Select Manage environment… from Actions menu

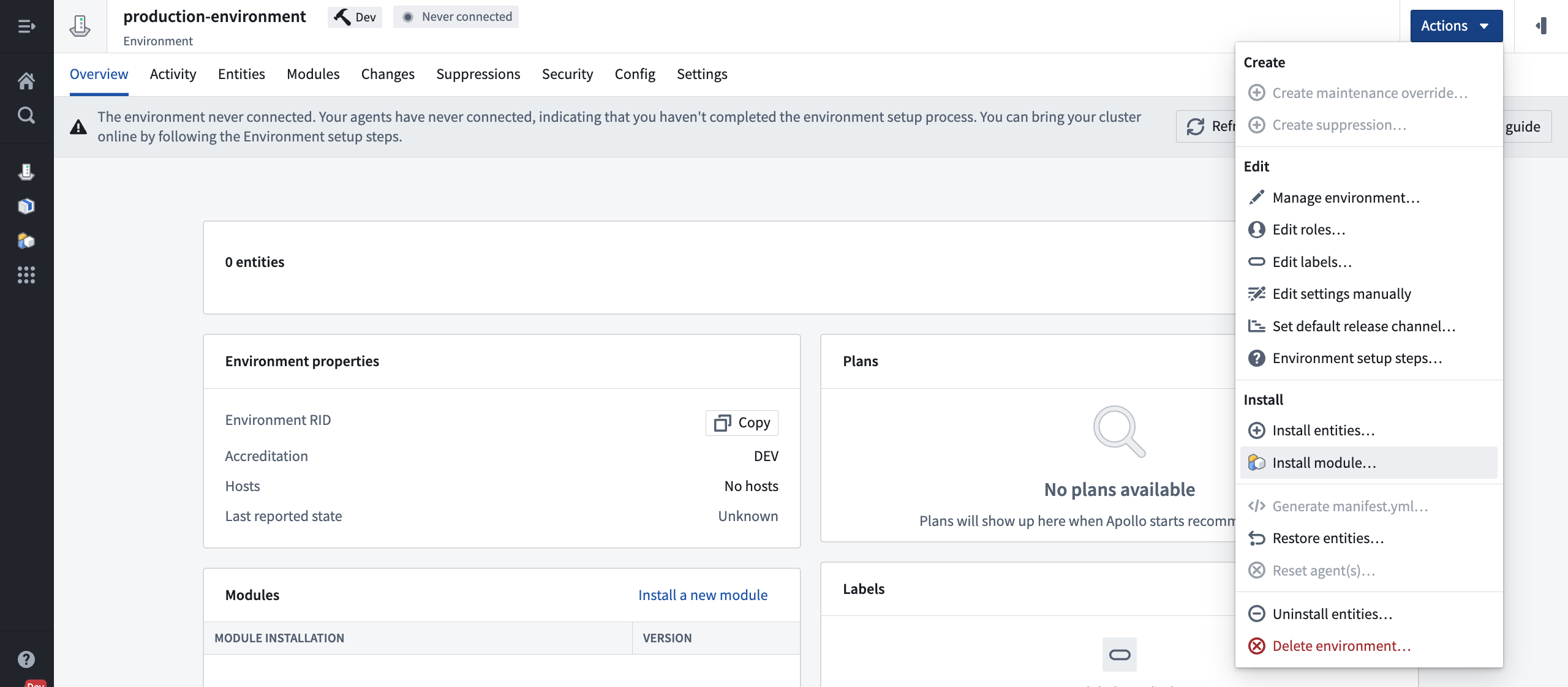pos(1368,198)
